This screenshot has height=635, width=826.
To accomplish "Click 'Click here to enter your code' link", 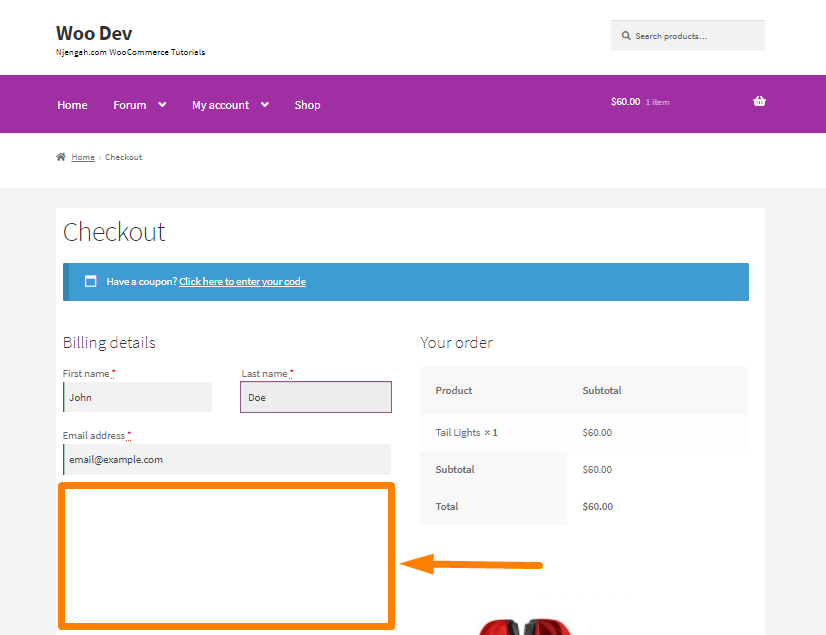I will pyautogui.click(x=242, y=281).
